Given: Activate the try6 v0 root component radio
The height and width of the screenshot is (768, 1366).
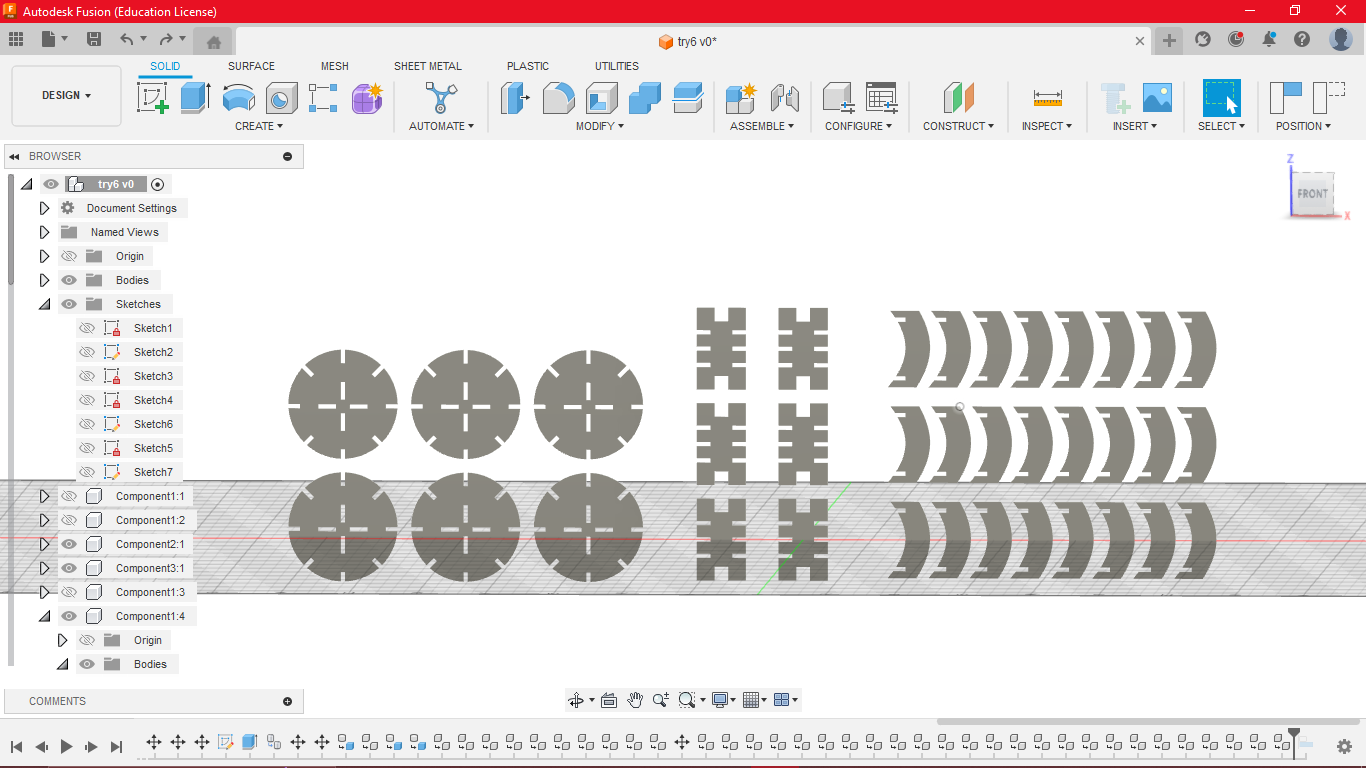Looking at the screenshot, I should (157, 184).
